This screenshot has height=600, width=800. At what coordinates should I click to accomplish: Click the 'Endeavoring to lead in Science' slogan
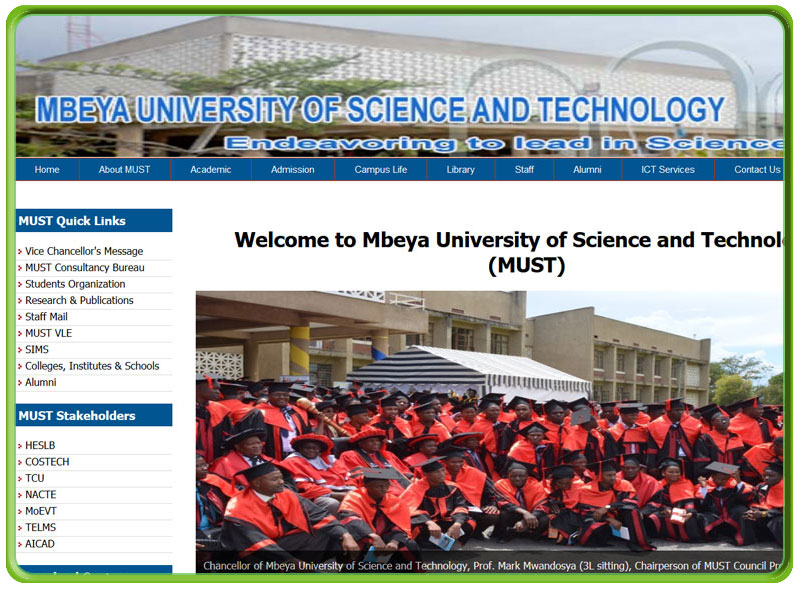coord(504,143)
